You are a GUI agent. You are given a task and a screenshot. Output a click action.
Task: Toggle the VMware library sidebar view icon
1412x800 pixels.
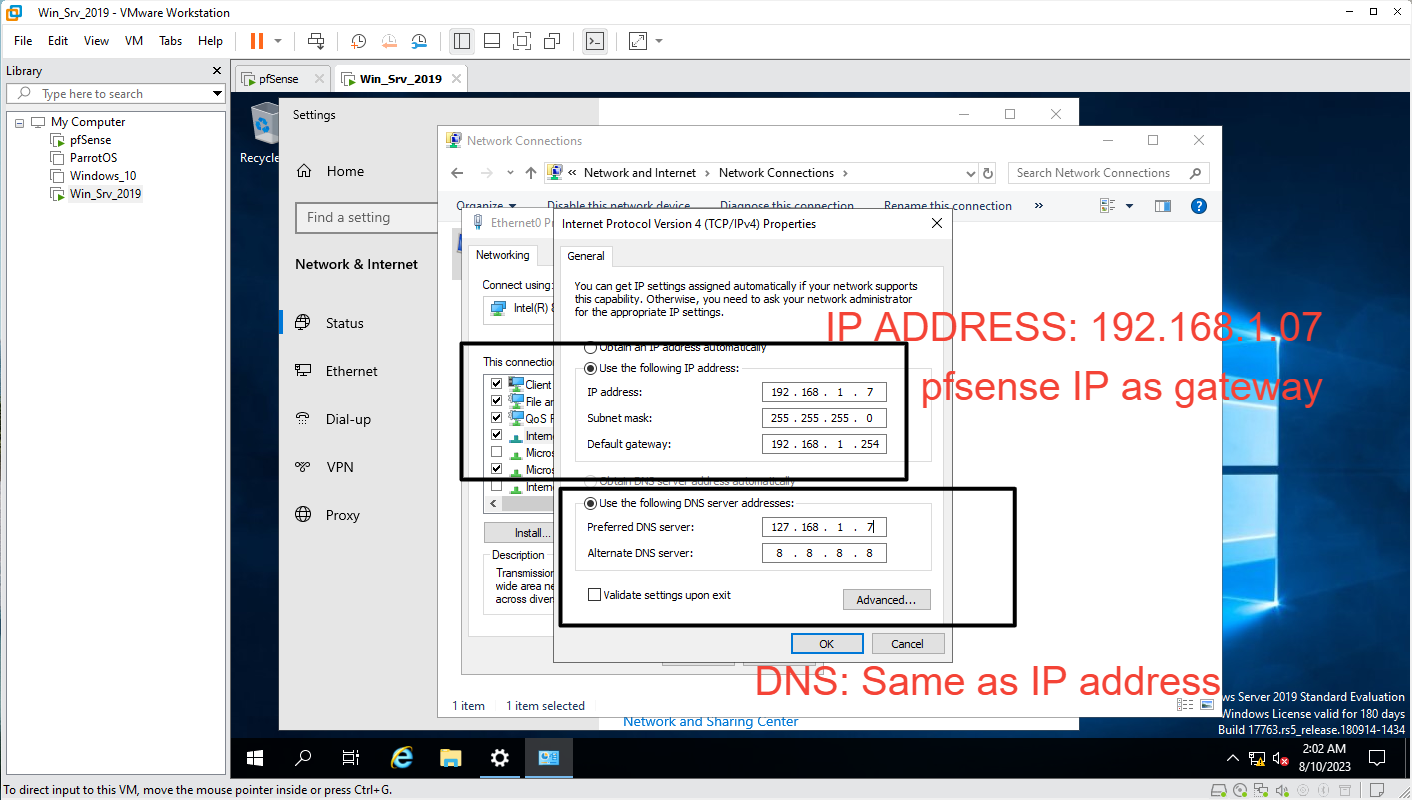click(461, 41)
